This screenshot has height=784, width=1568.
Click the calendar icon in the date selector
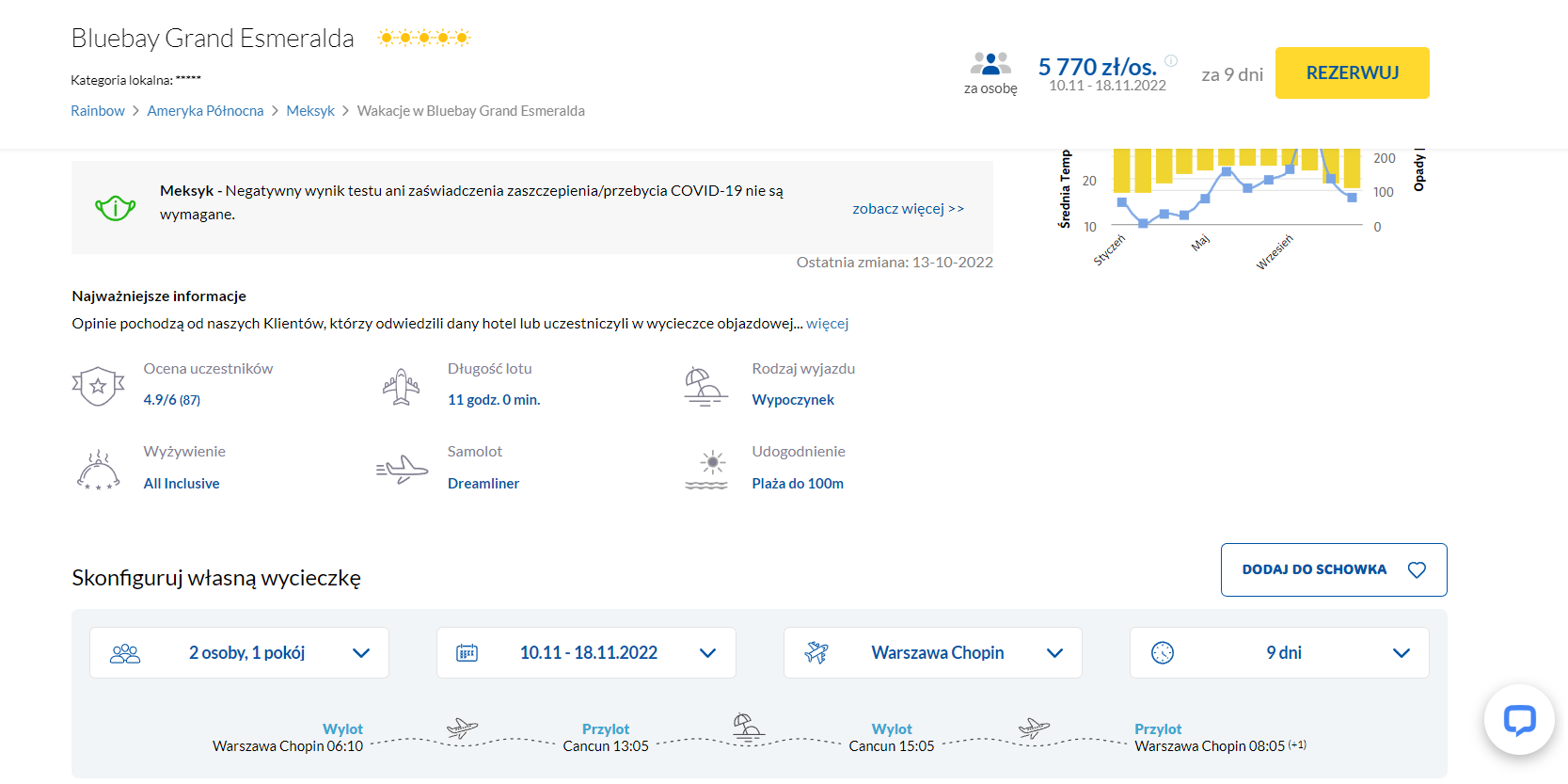467,653
